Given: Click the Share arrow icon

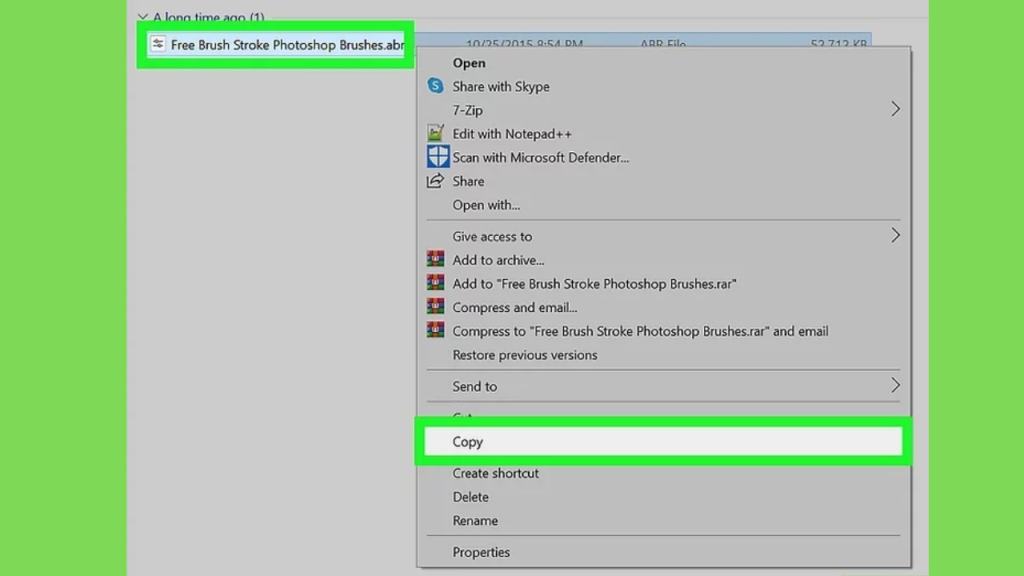Looking at the screenshot, I should tap(435, 181).
